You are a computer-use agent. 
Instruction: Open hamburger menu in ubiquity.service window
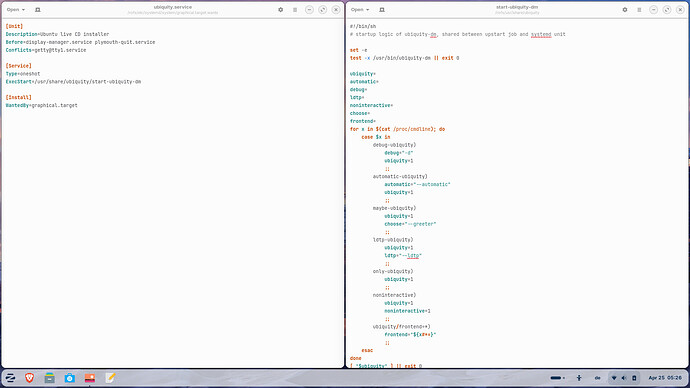pyautogui.click(x=295, y=10)
